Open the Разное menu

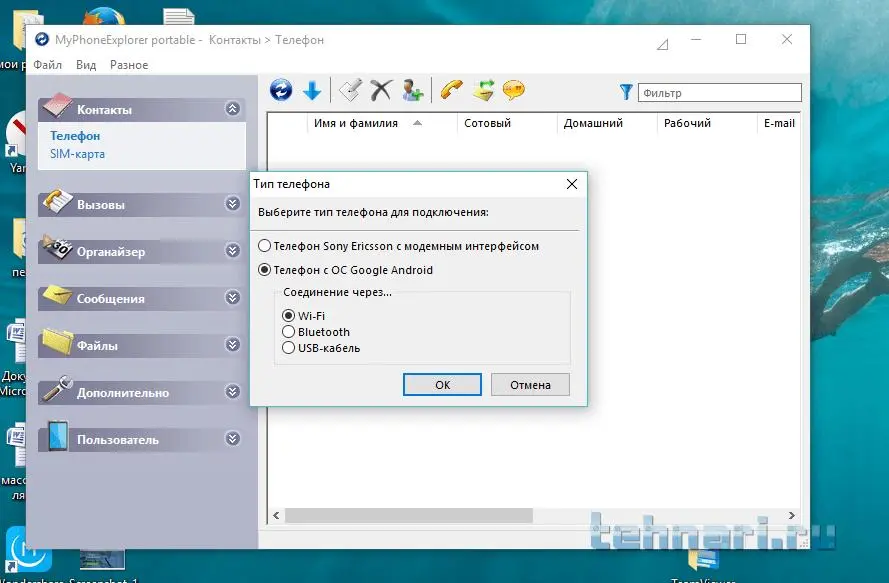tap(129, 65)
